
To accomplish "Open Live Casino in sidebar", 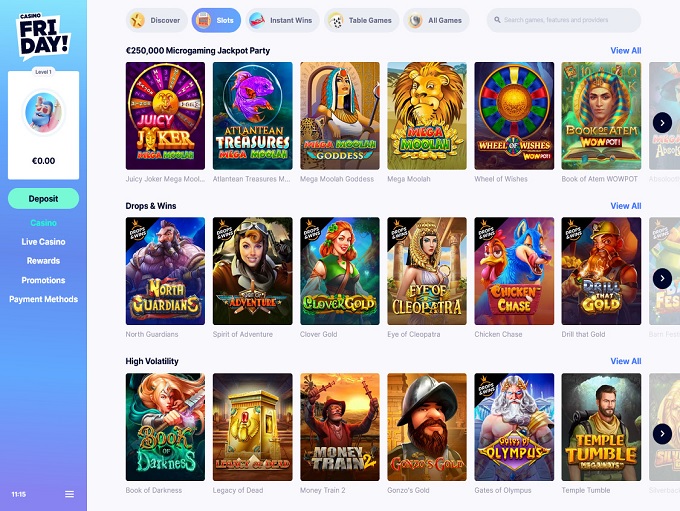I will 43,242.
